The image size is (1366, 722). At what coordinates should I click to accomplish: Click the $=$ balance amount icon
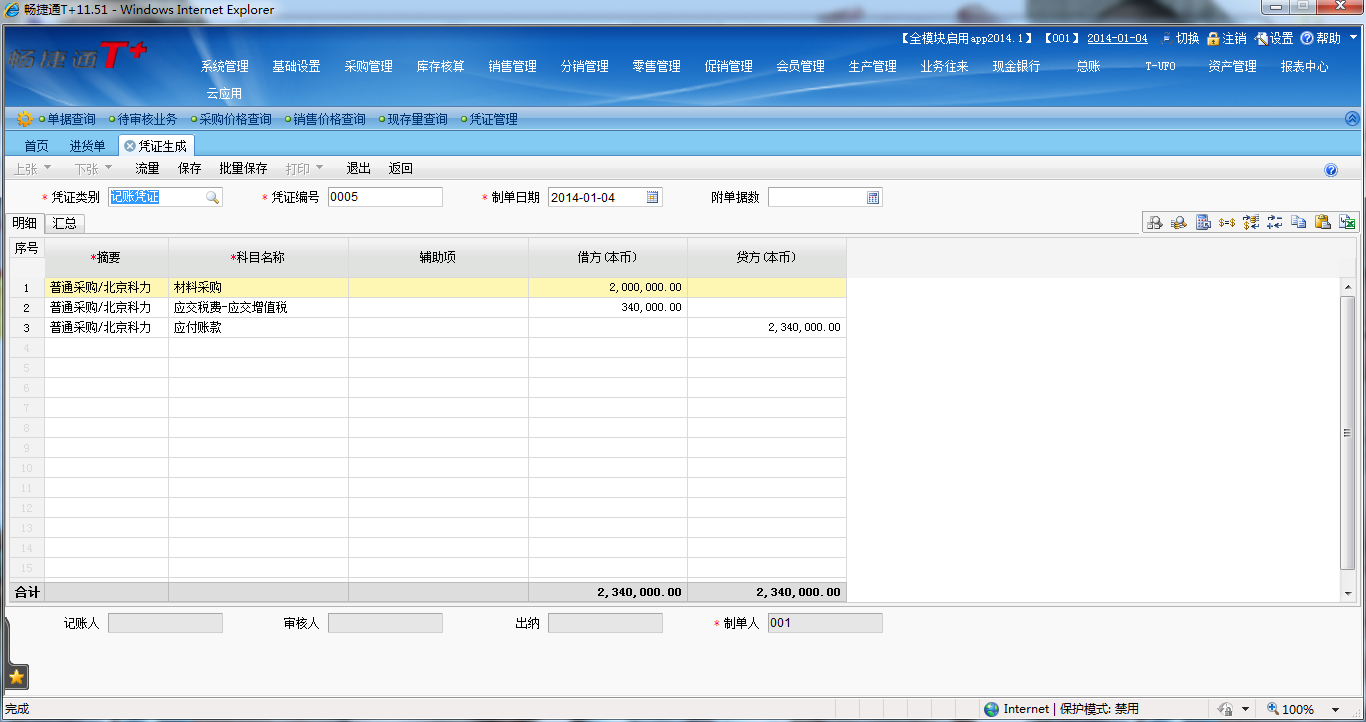click(x=1227, y=222)
